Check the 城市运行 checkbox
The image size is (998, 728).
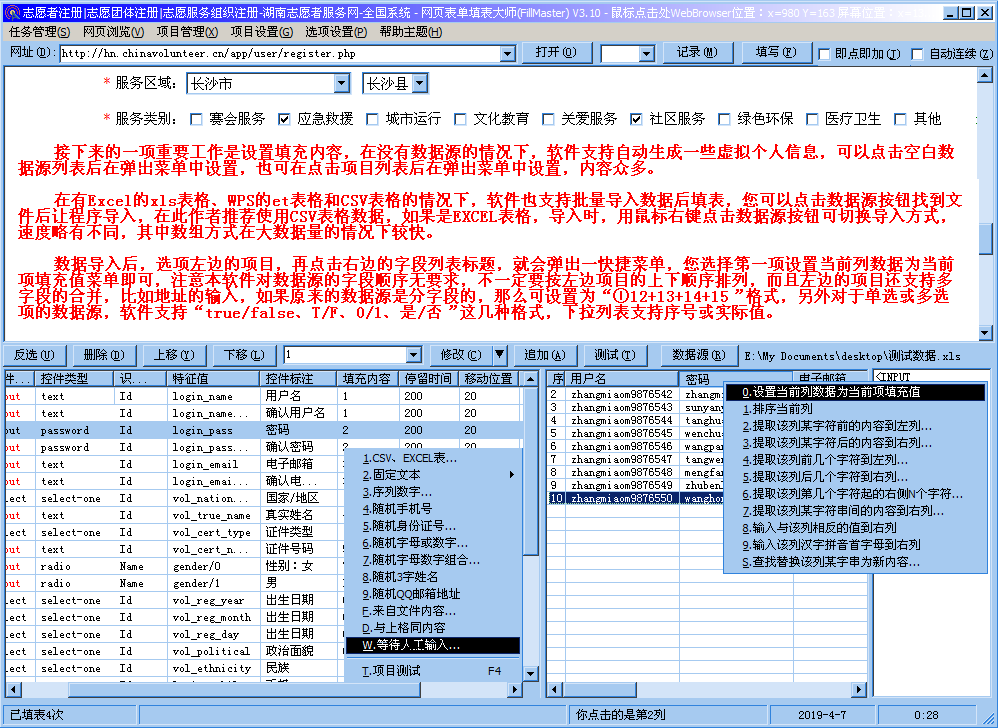[x=373, y=119]
